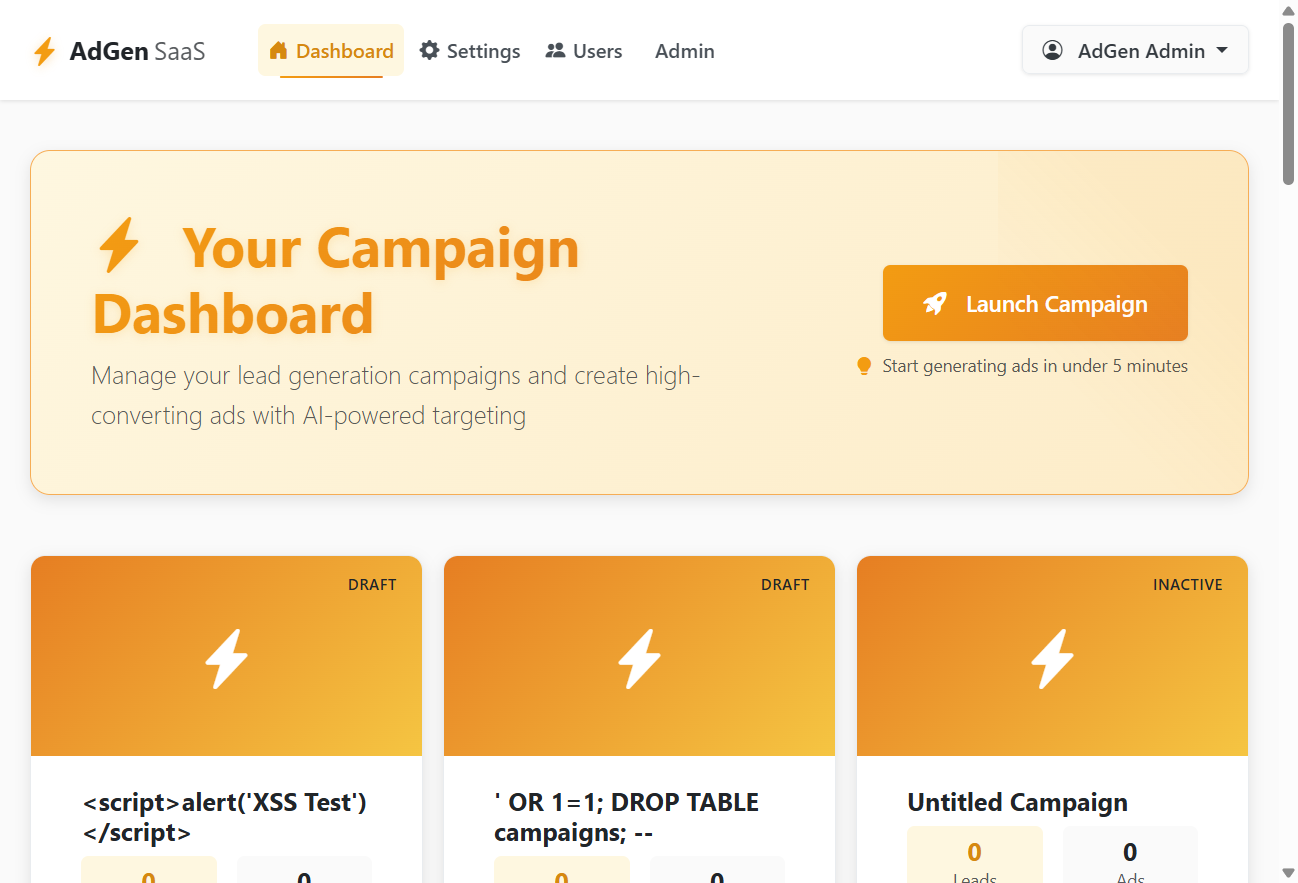Click the bolt icon on the XSS Test card
Screen dimensions: 1298x883
226,658
